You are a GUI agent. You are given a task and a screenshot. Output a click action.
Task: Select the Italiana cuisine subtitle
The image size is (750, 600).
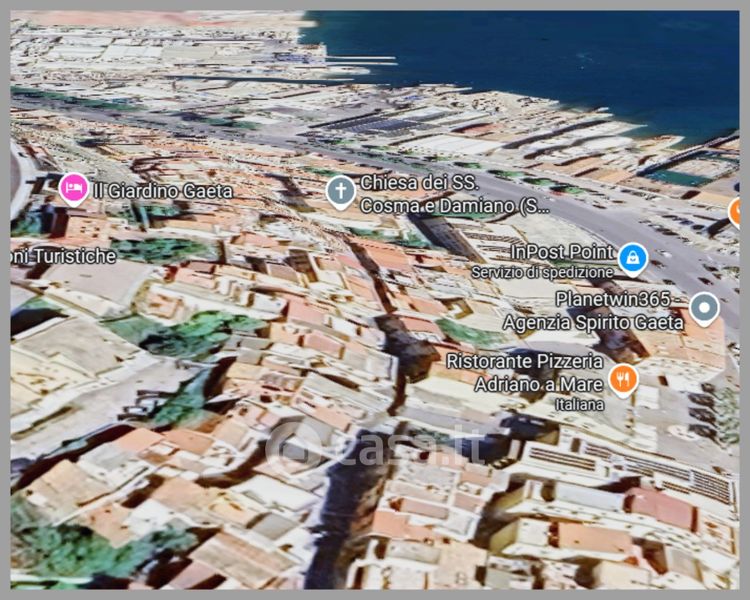[x=580, y=405]
